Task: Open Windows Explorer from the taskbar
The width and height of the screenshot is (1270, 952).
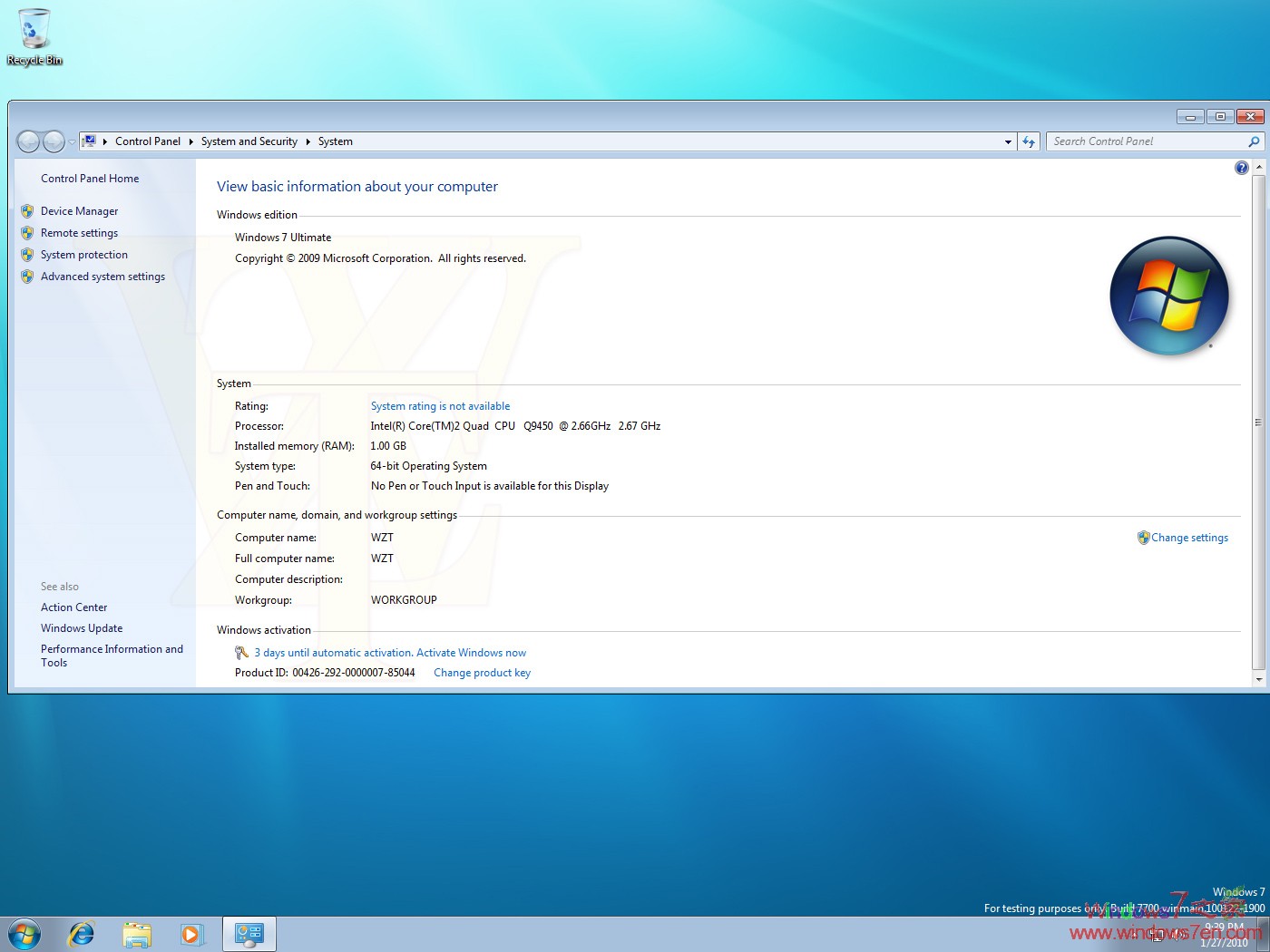Action: [x=137, y=933]
